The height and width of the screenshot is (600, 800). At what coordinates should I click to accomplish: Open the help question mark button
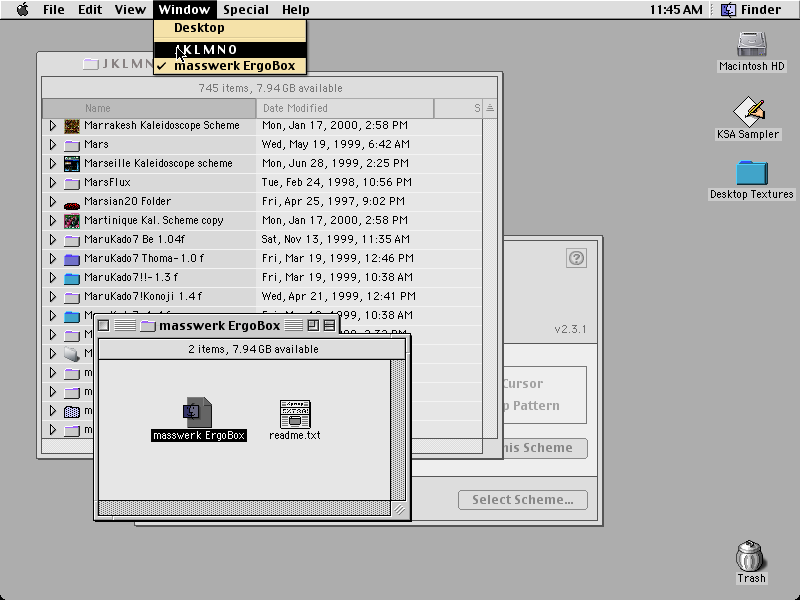click(577, 258)
